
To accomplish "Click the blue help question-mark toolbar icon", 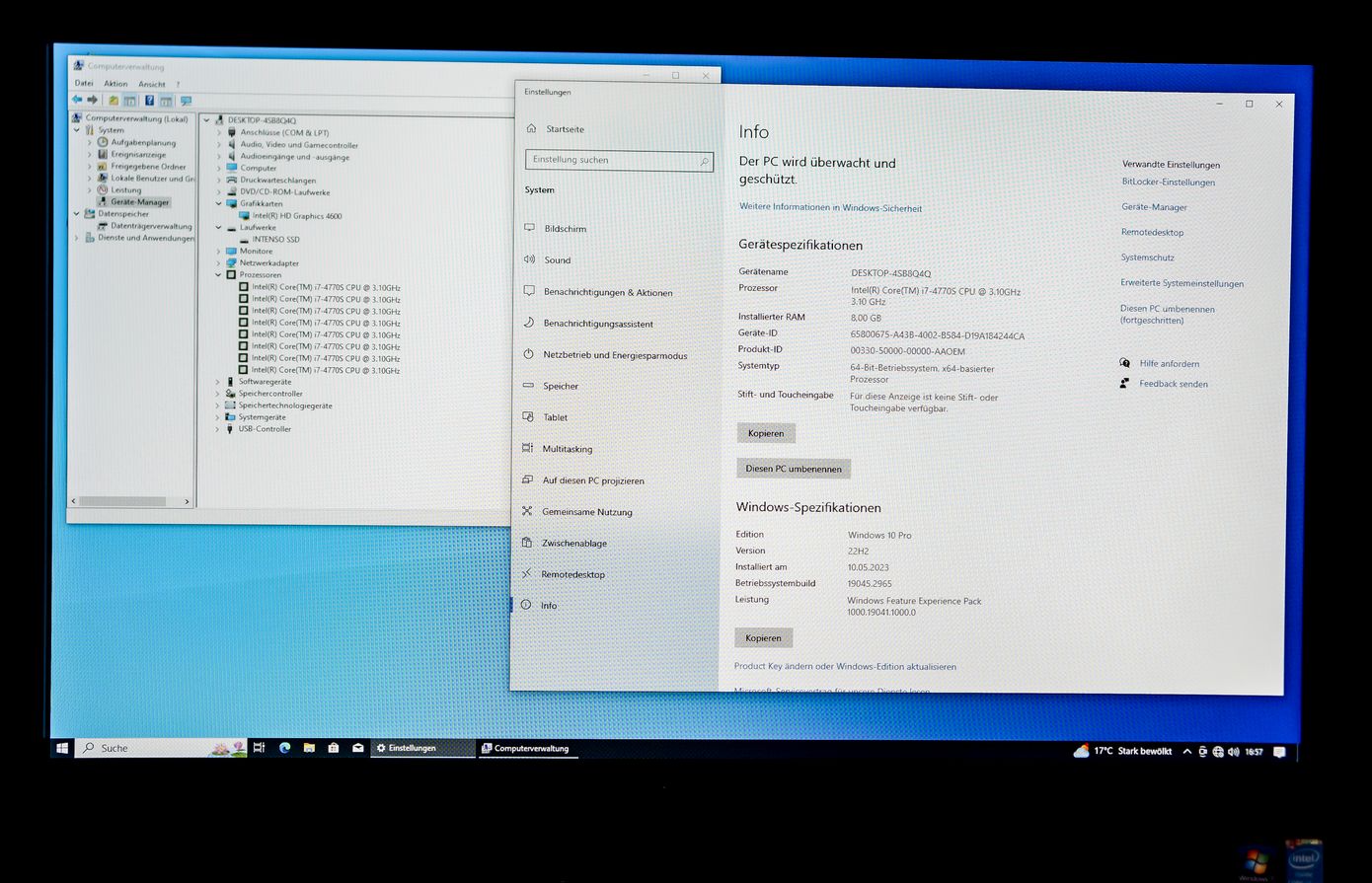I will point(149,101).
